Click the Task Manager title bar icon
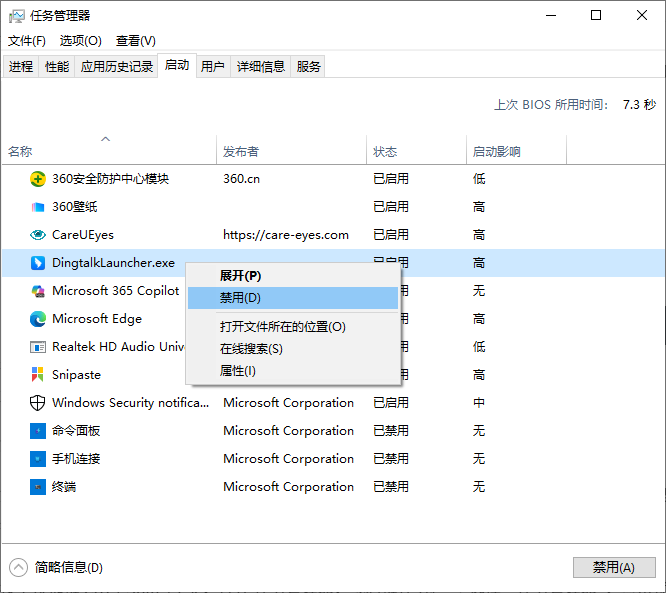This screenshot has height=593, width=666. tap(17, 16)
